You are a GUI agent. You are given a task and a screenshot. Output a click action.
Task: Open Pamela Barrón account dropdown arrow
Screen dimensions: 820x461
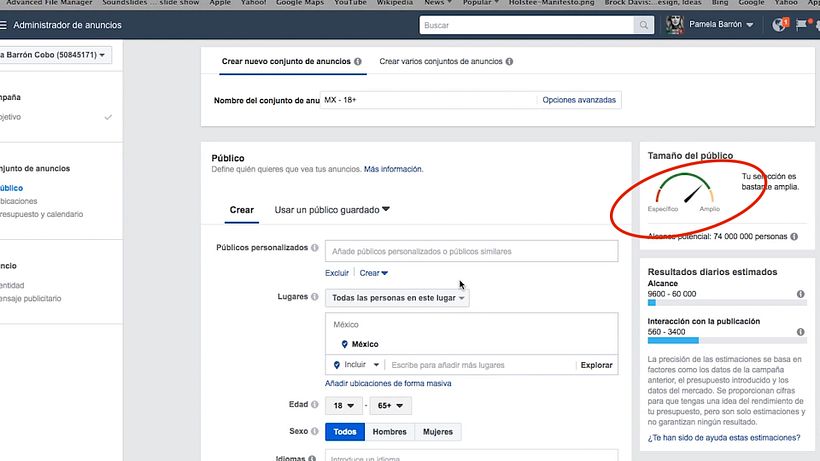click(x=750, y=25)
